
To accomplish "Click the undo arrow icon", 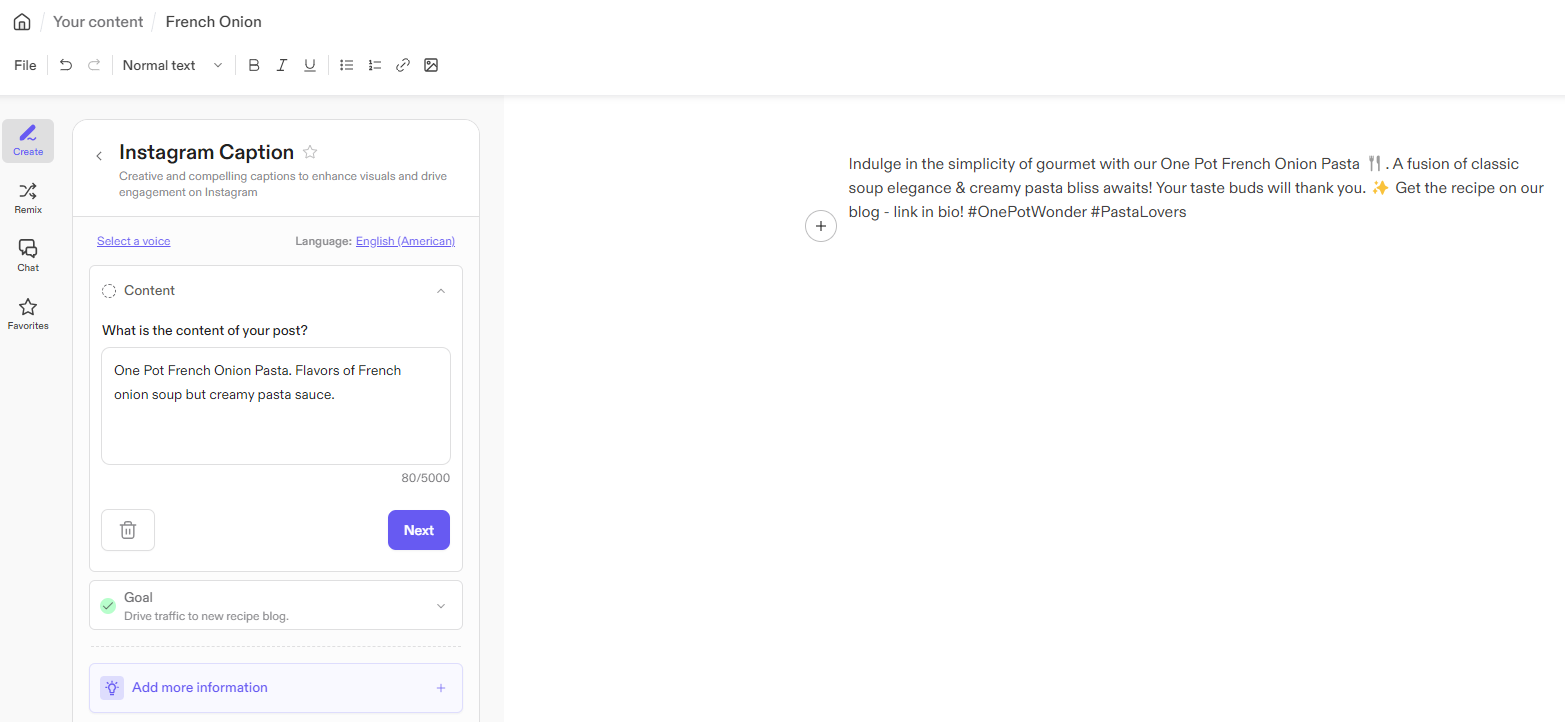I will pos(66,65).
